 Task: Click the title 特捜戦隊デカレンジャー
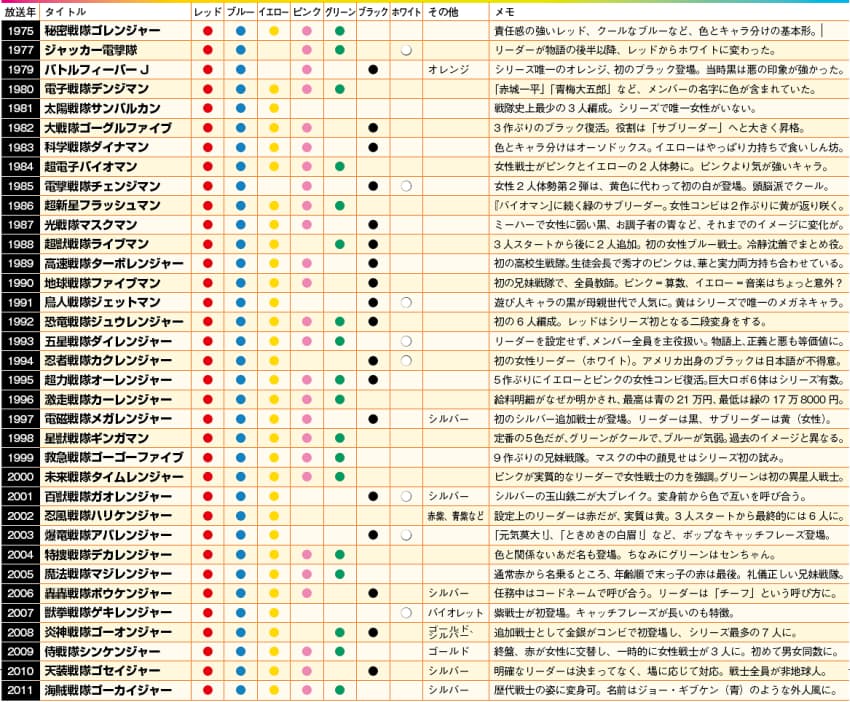pos(108,555)
